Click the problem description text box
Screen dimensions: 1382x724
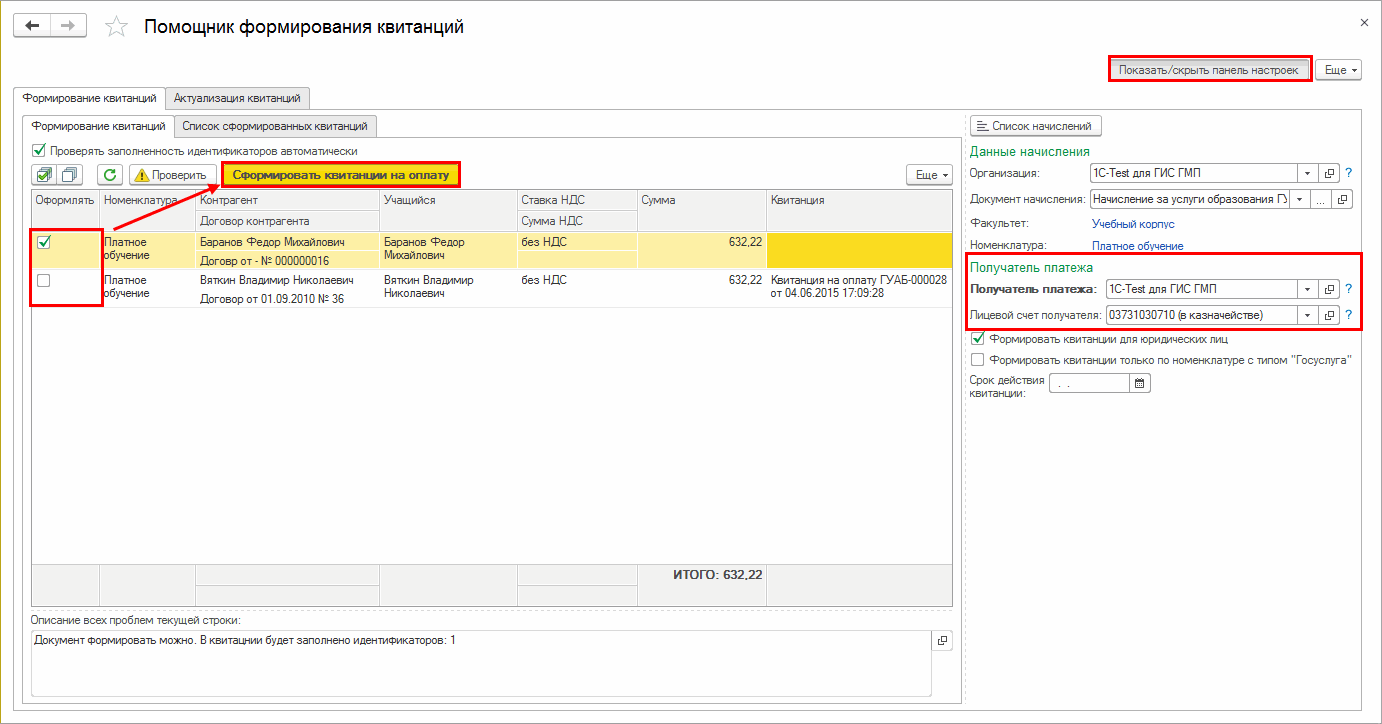pyautogui.click(x=481, y=663)
